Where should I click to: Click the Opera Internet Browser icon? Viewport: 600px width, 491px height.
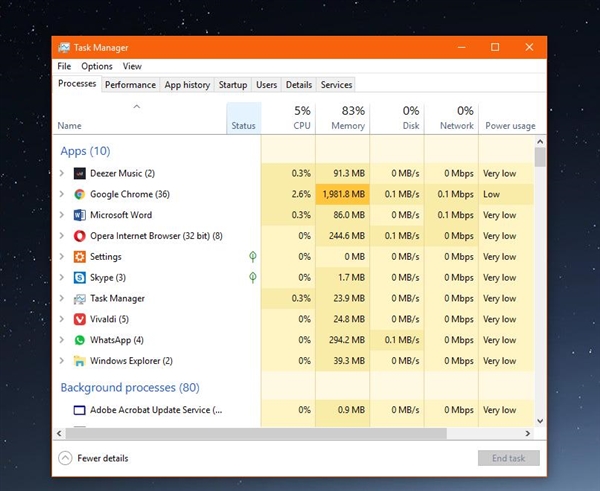click(80, 236)
